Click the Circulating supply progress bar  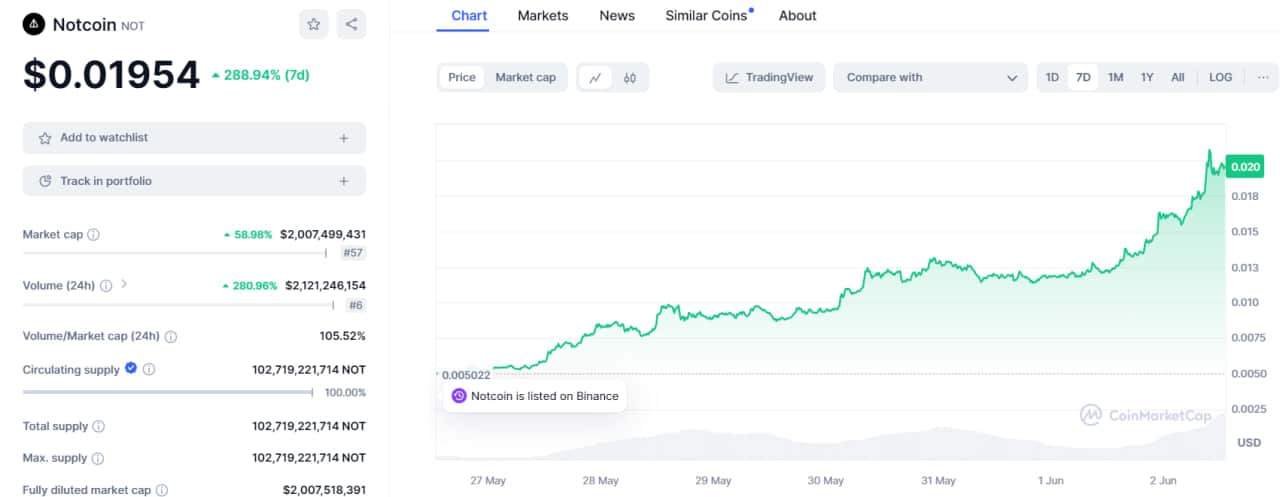(x=168, y=392)
